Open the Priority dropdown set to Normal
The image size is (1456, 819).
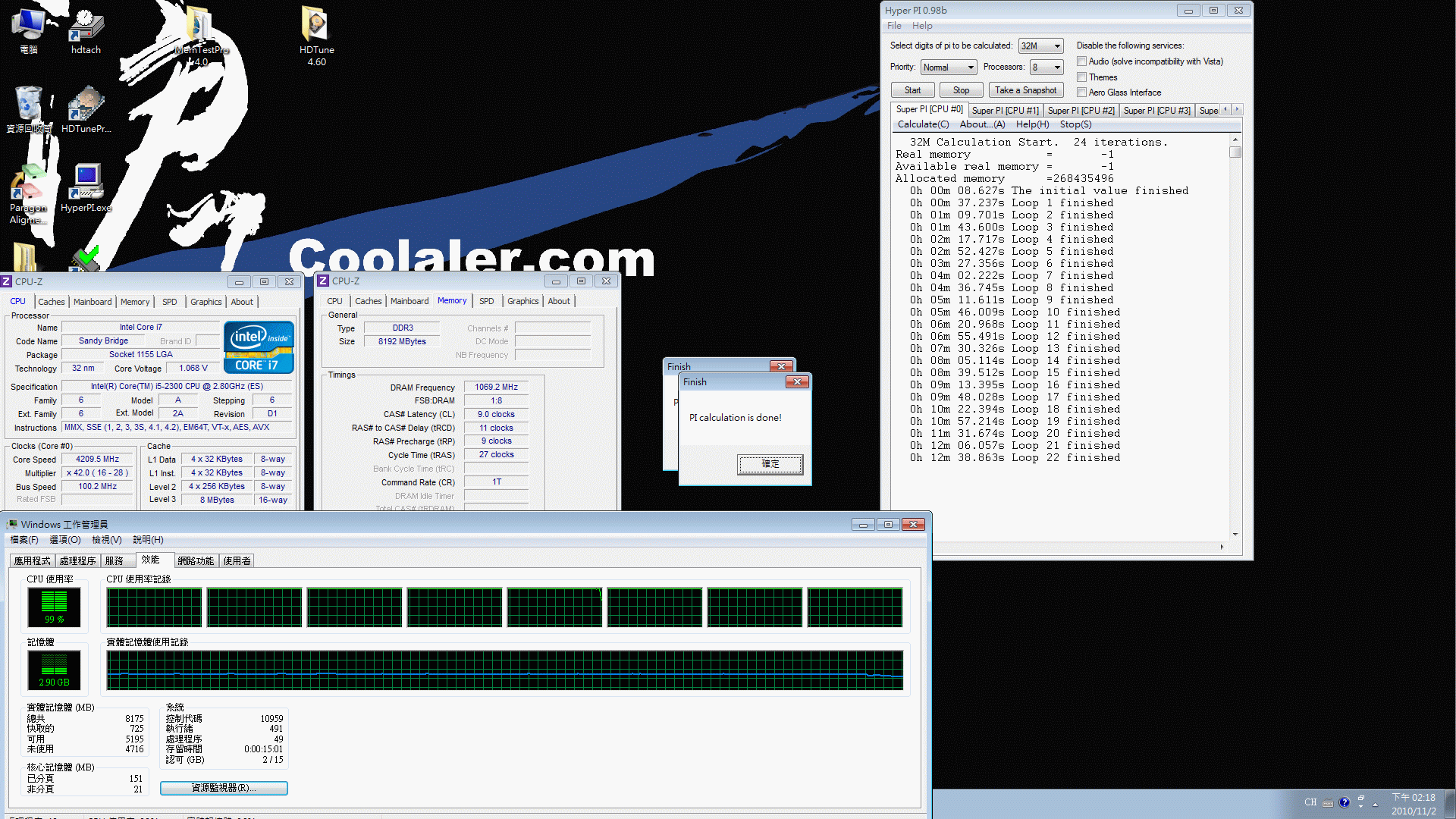coord(948,67)
